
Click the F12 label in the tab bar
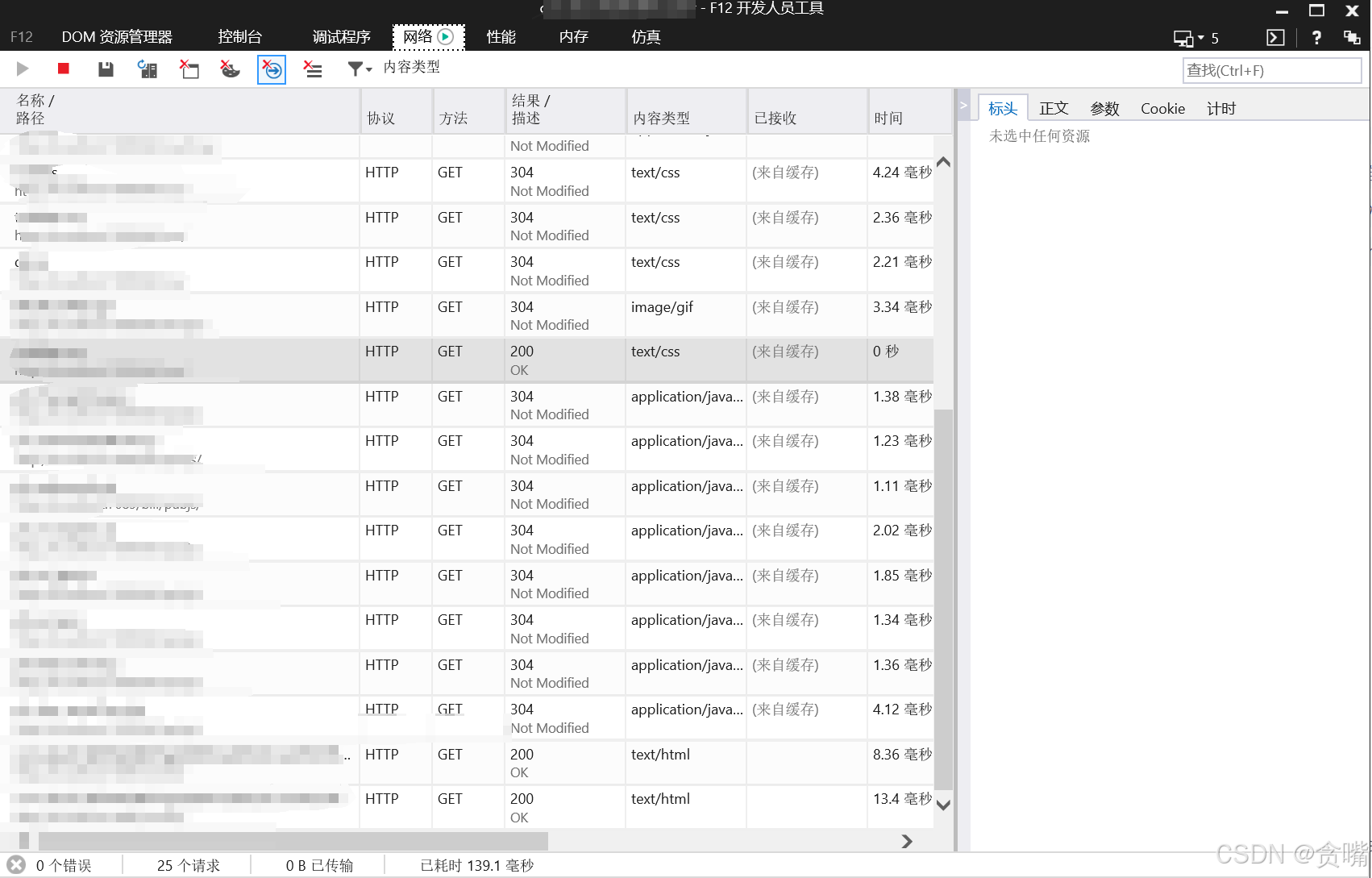click(22, 37)
